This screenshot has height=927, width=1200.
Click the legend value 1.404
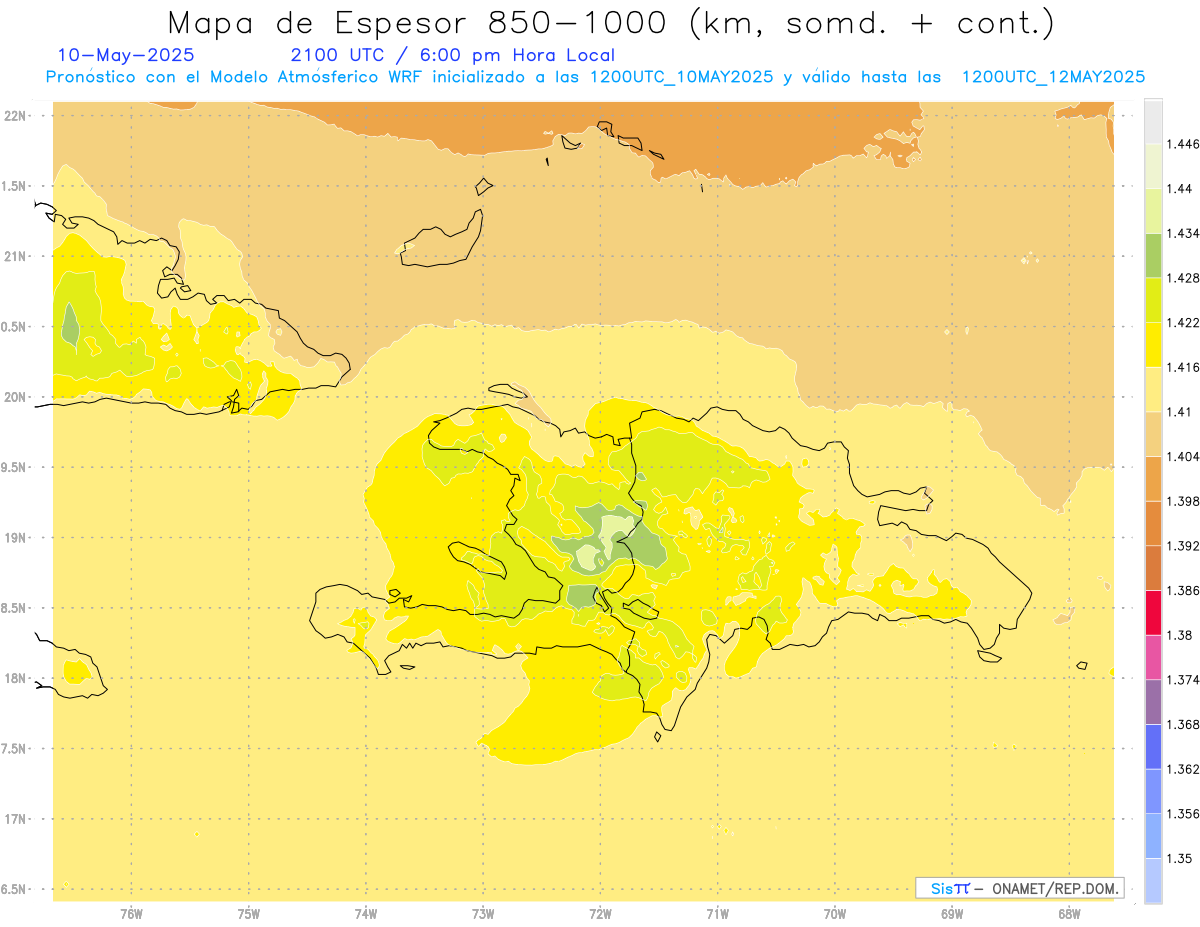(1183, 457)
